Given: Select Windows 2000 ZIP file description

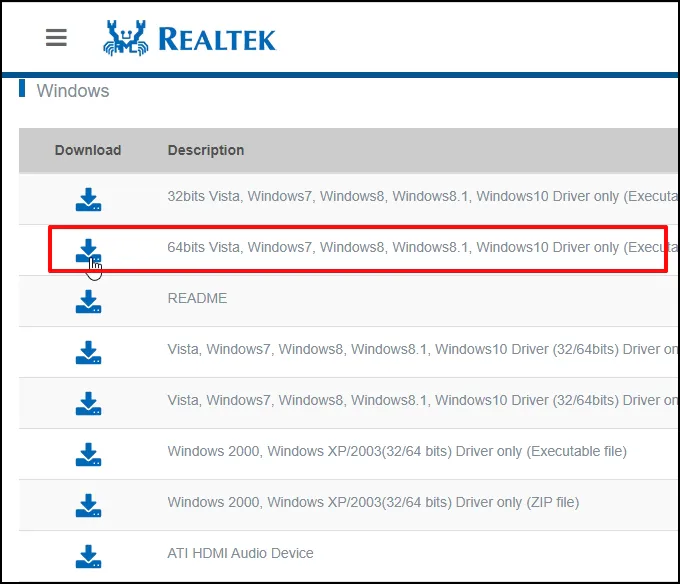Looking at the screenshot, I should pos(373,502).
